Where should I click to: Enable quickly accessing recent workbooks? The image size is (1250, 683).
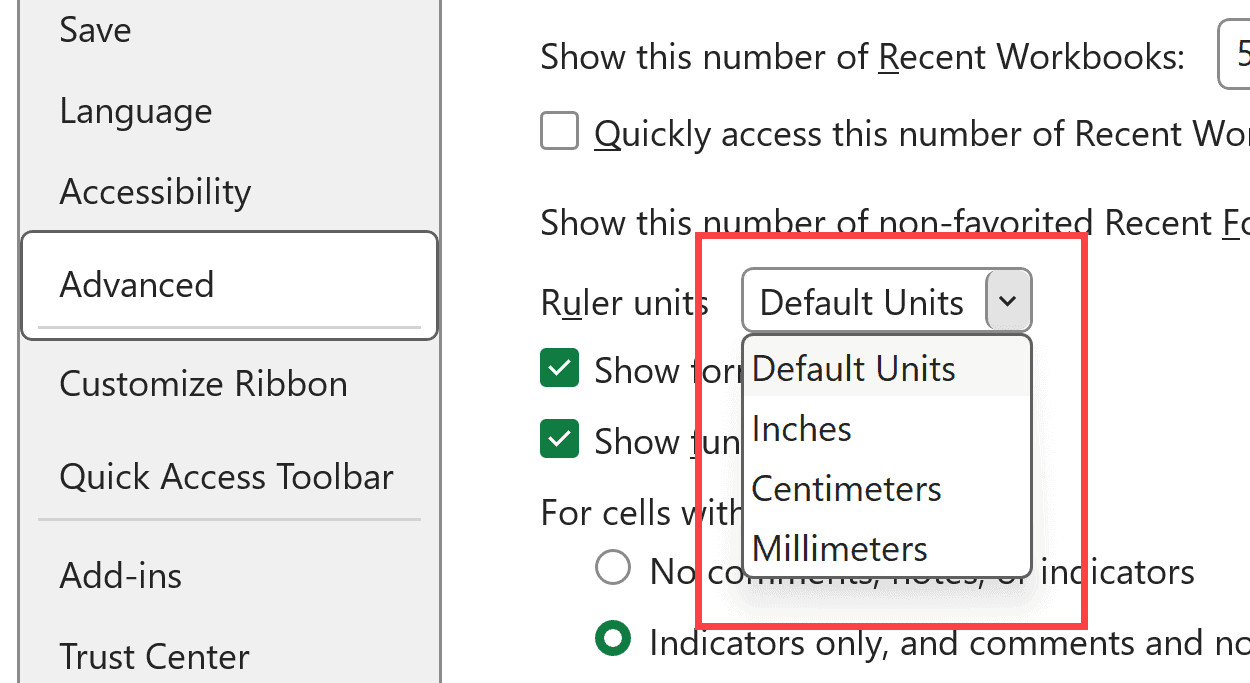tap(559, 131)
